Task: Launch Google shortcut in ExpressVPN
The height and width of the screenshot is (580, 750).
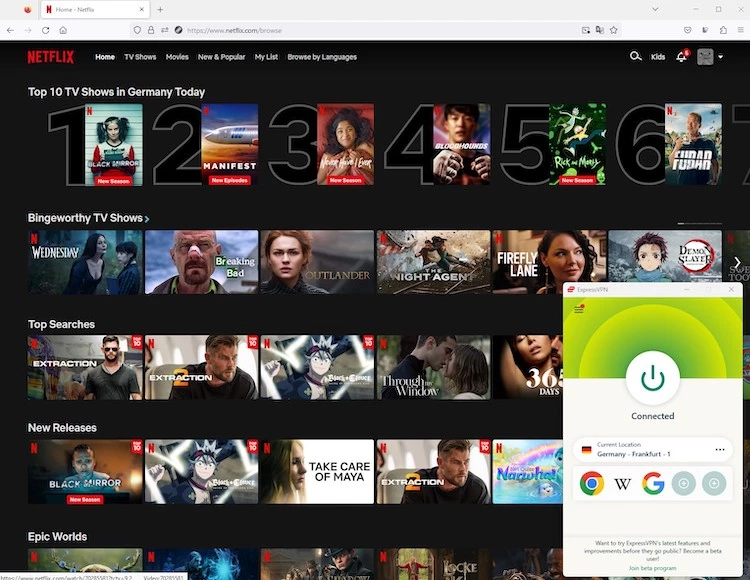Action: tap(653, 483)
